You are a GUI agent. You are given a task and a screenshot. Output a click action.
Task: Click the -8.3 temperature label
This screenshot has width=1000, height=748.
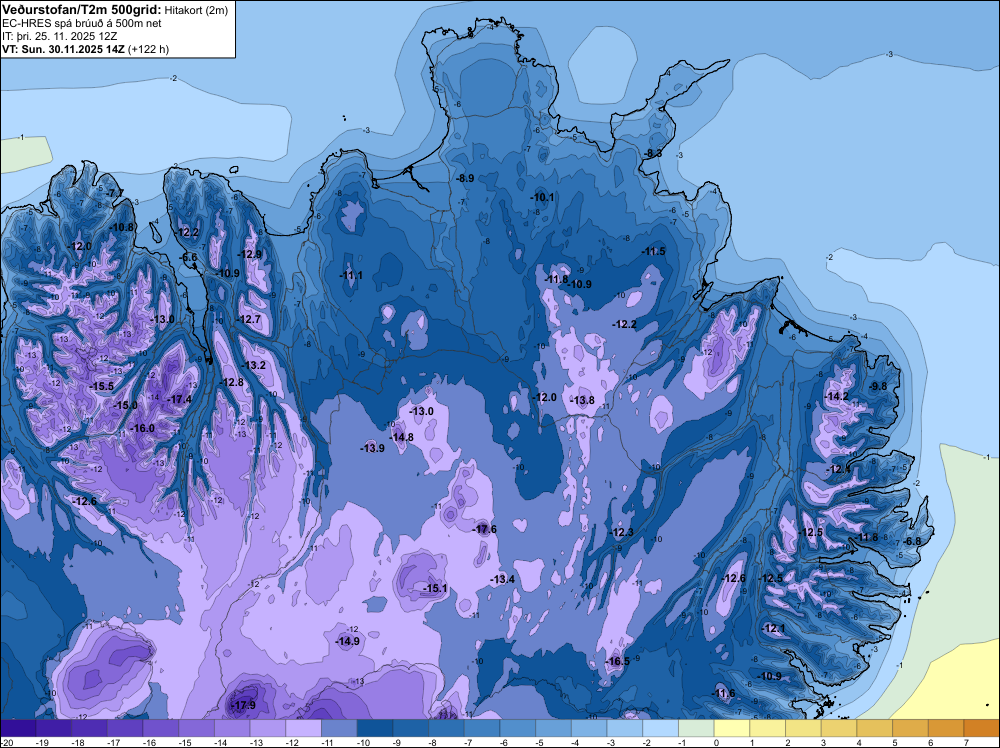(x=653, y=154)
